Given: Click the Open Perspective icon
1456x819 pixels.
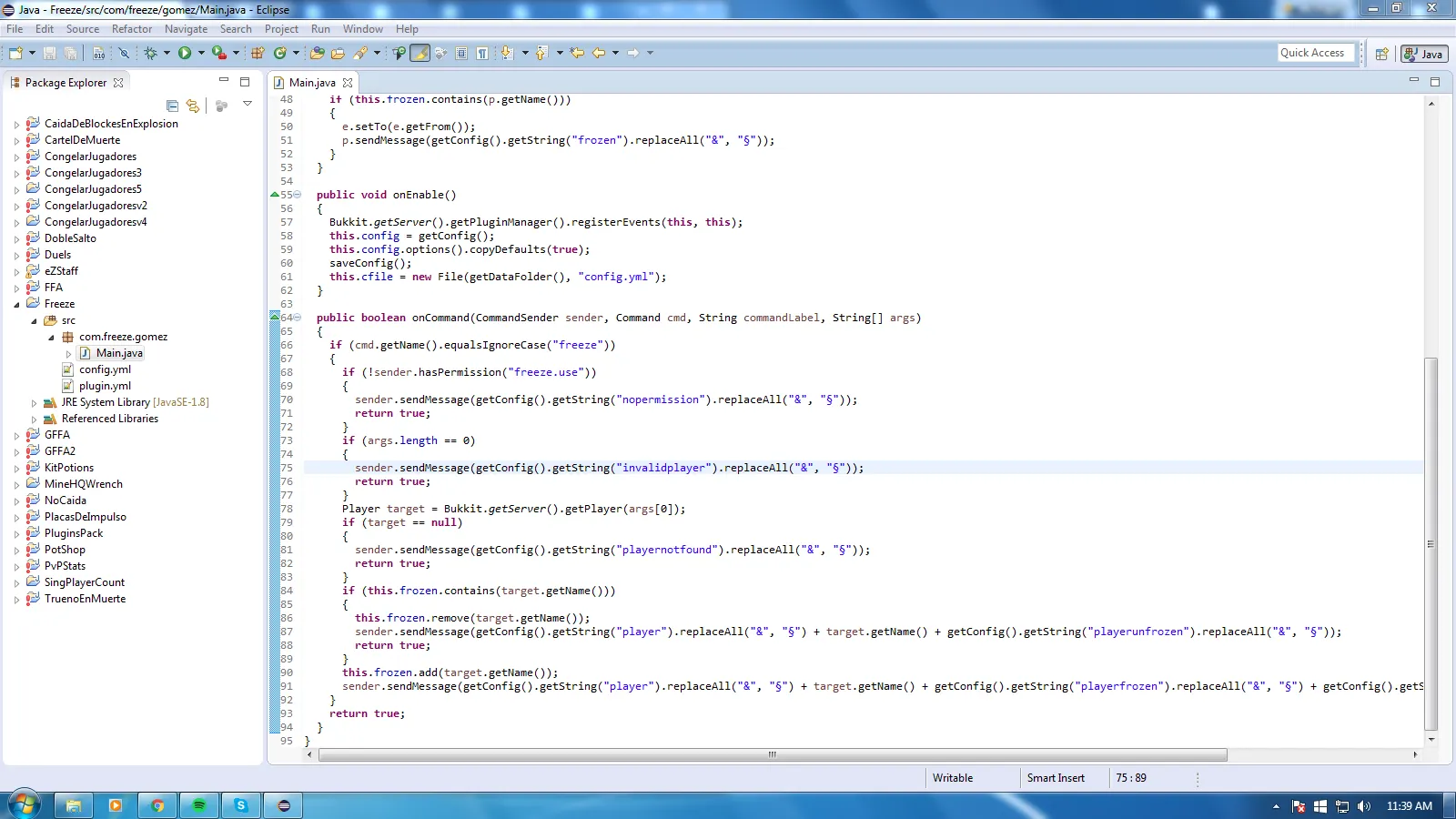Looking at the screenshot, I should pyautogui.click(x=1381, y=54).
